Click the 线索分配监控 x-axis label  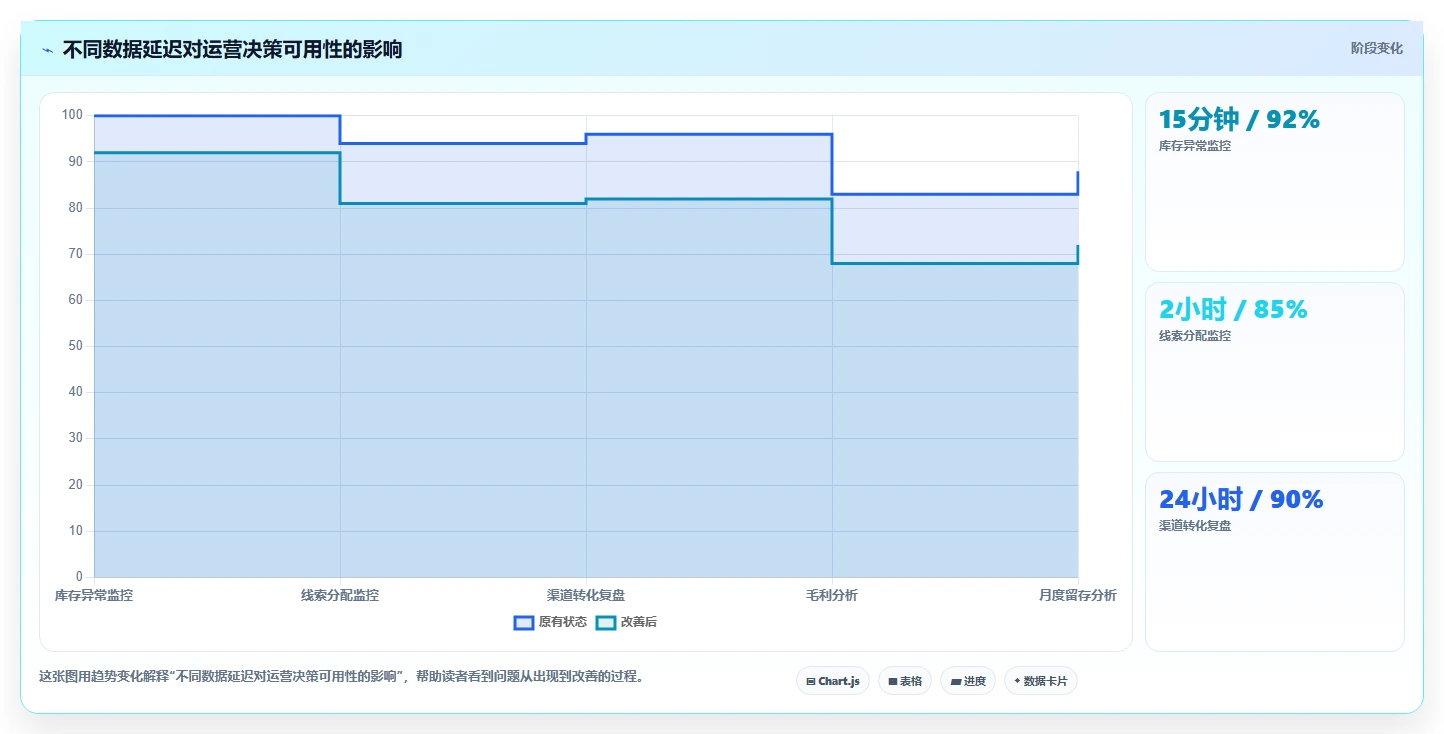(x=340, y=595)
